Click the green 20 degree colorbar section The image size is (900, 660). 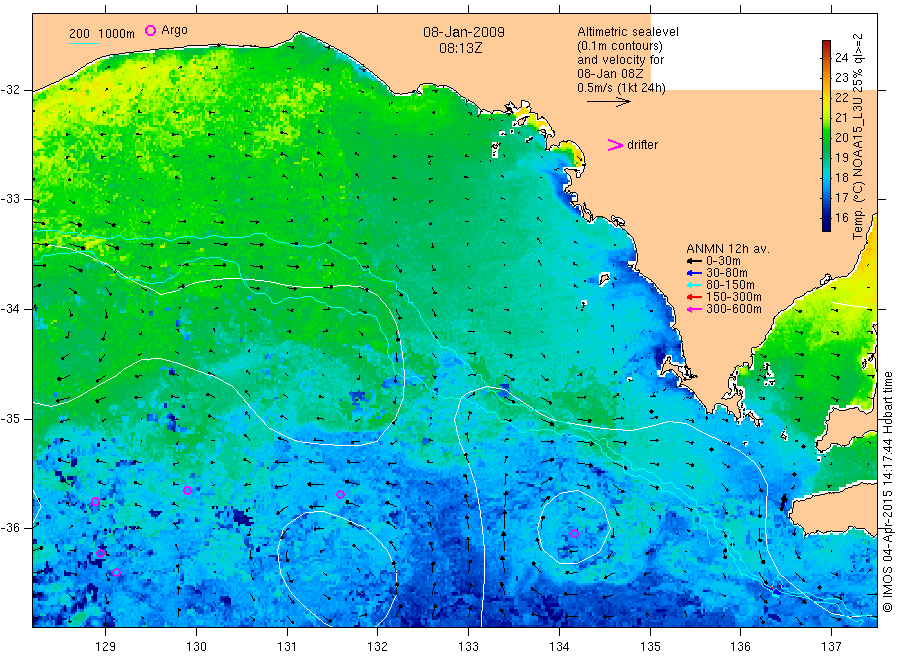[827, 138]
